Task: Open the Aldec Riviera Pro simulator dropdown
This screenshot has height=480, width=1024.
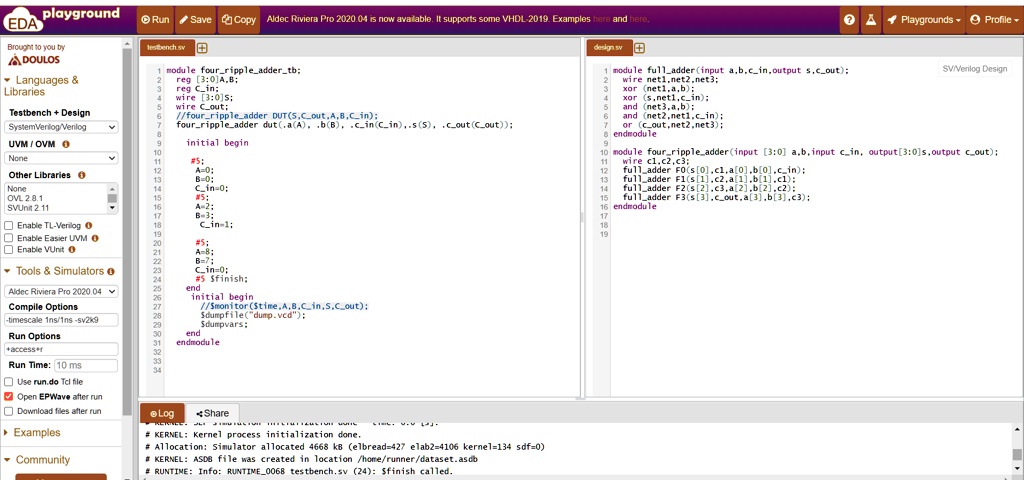Action: point(61,291)
